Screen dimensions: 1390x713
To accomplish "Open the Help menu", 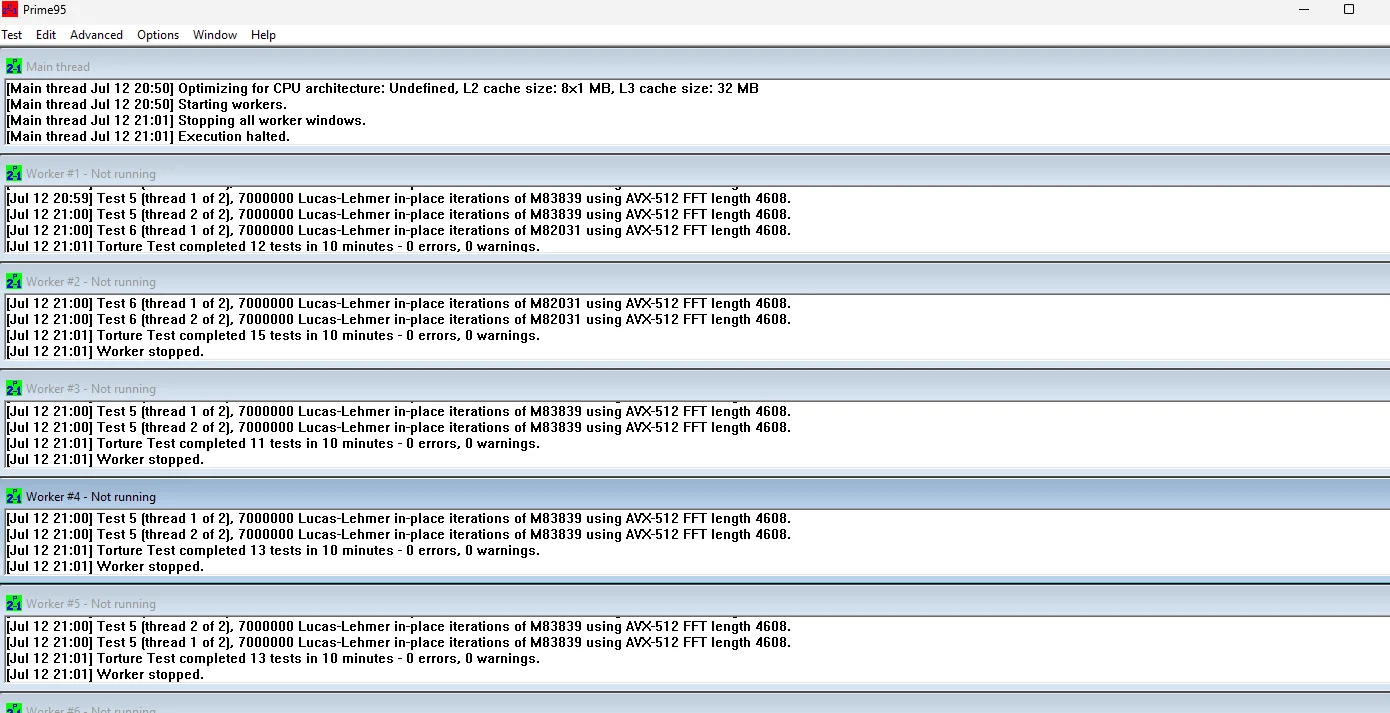I will (263, 35).
